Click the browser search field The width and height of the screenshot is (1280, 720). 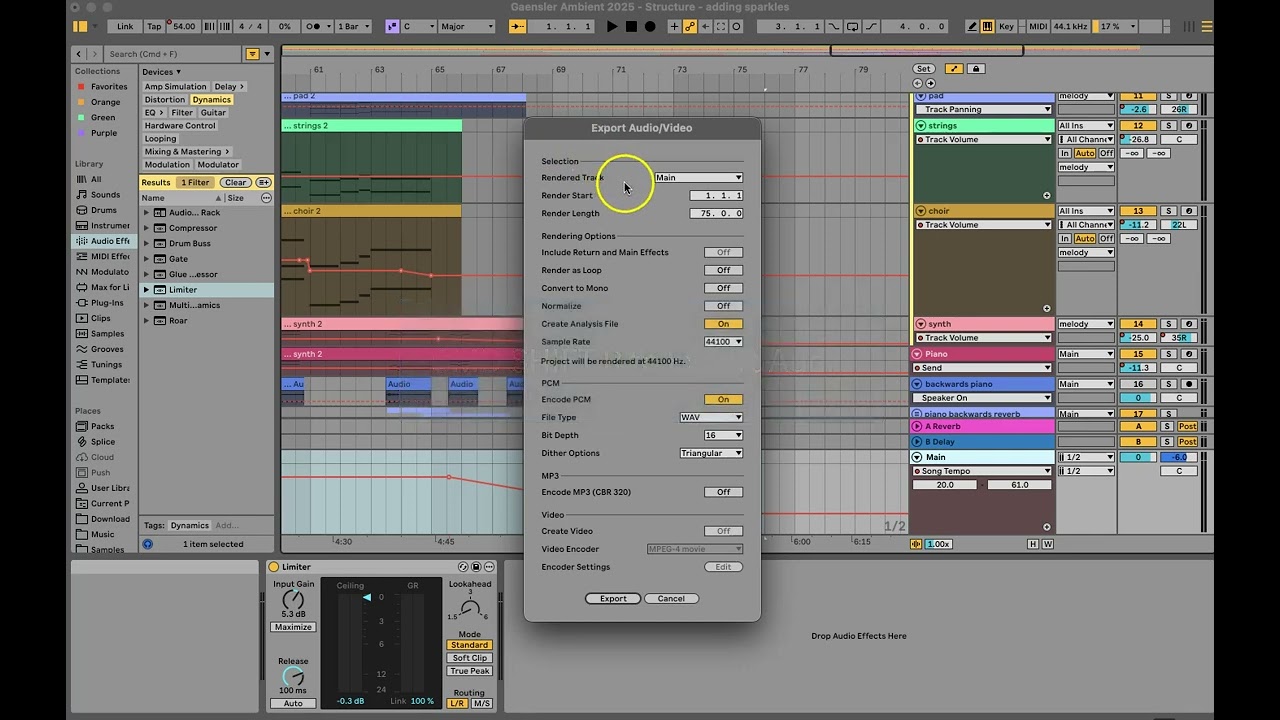tap(173, 54)
